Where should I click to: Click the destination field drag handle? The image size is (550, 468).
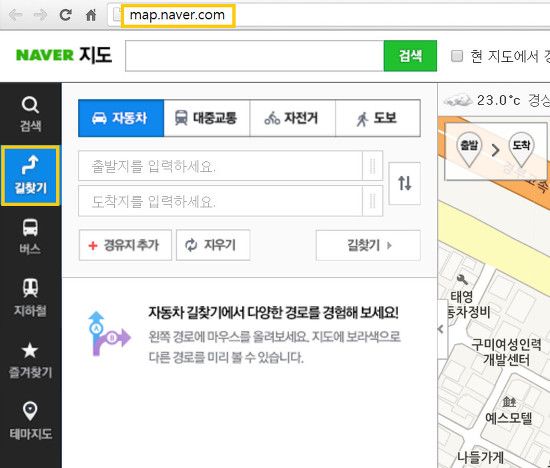pos(373,201)
